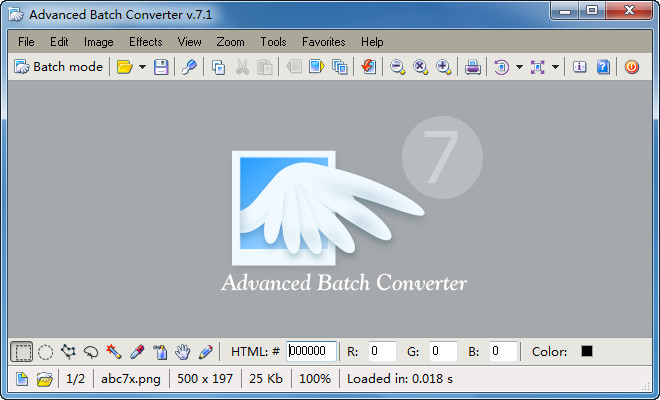
Task: Open the Image menu
Action: click(98, 42)
